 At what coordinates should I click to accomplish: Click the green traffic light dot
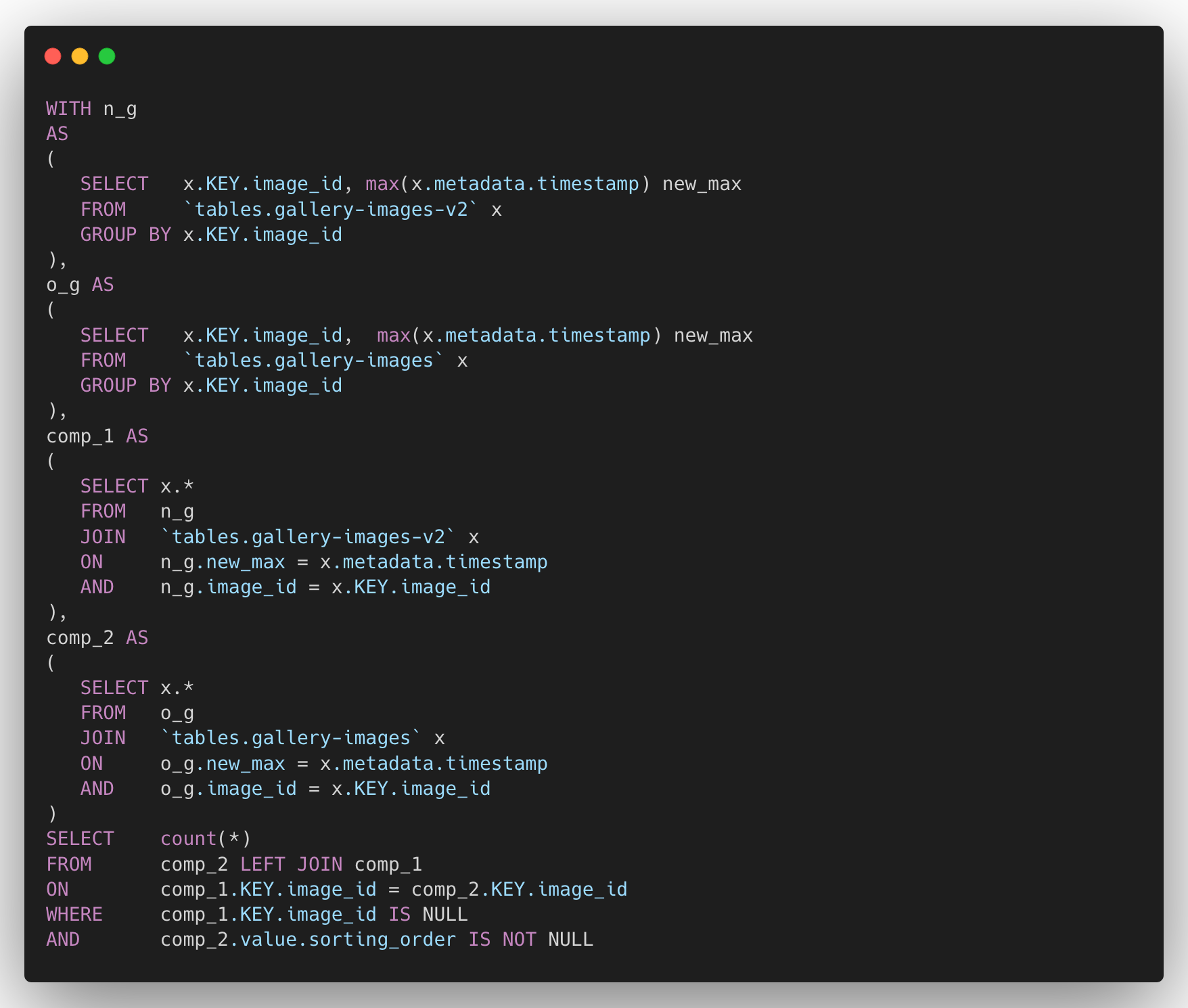point(107,56)
